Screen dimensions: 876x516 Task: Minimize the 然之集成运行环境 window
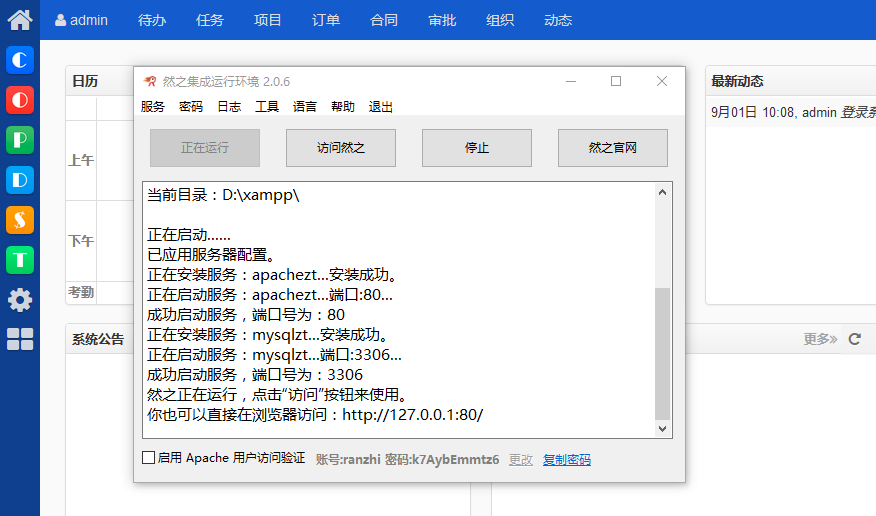pyautogui.click(x=571, y=82)
